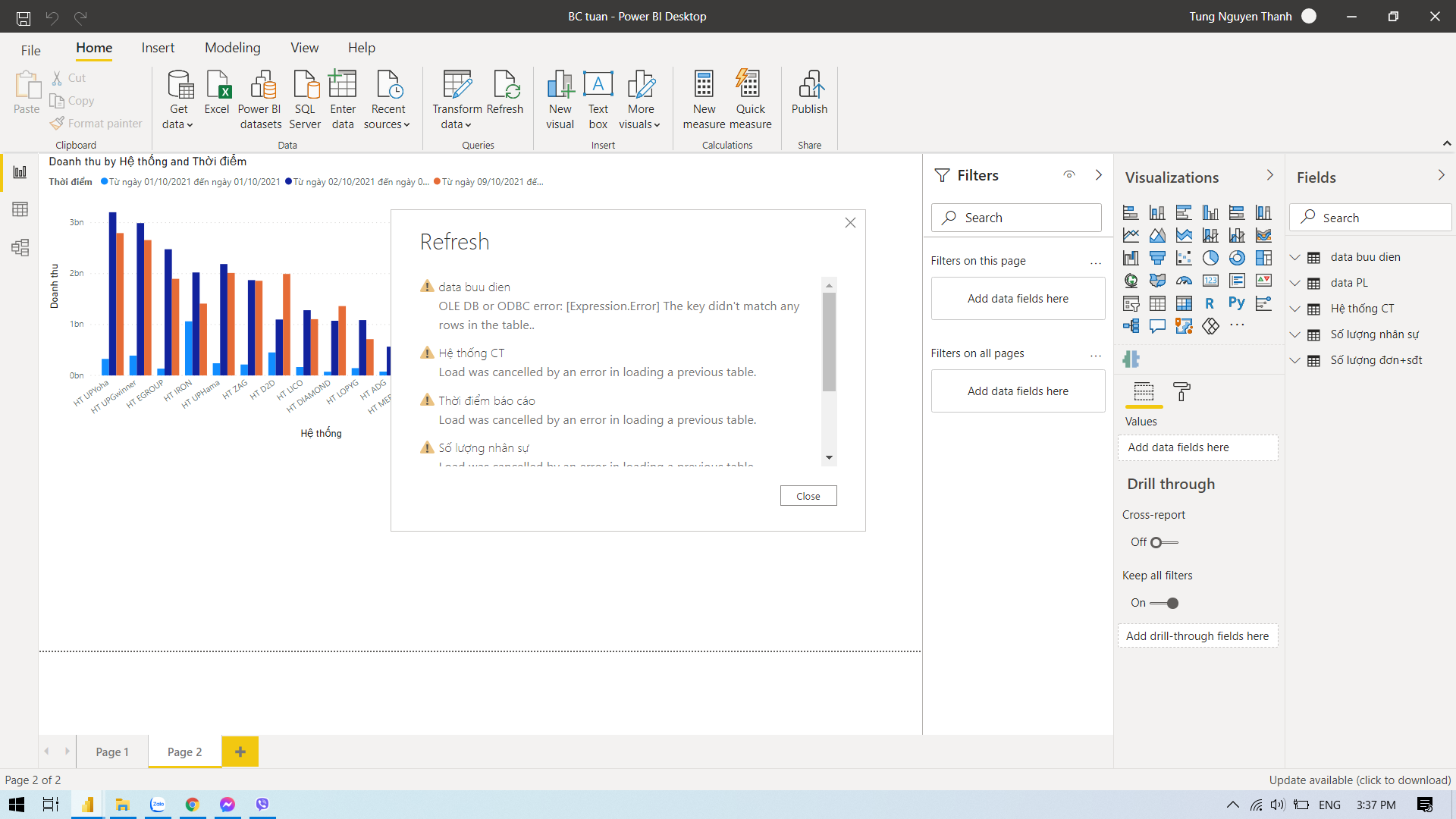Open the Modeling ribbon tab
This screenshot has width=1456, height=819.
(x=233, y=48)
